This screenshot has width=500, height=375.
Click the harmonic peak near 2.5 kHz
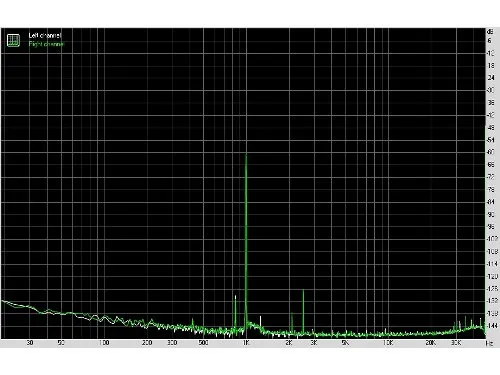click(x=303, y=291)
